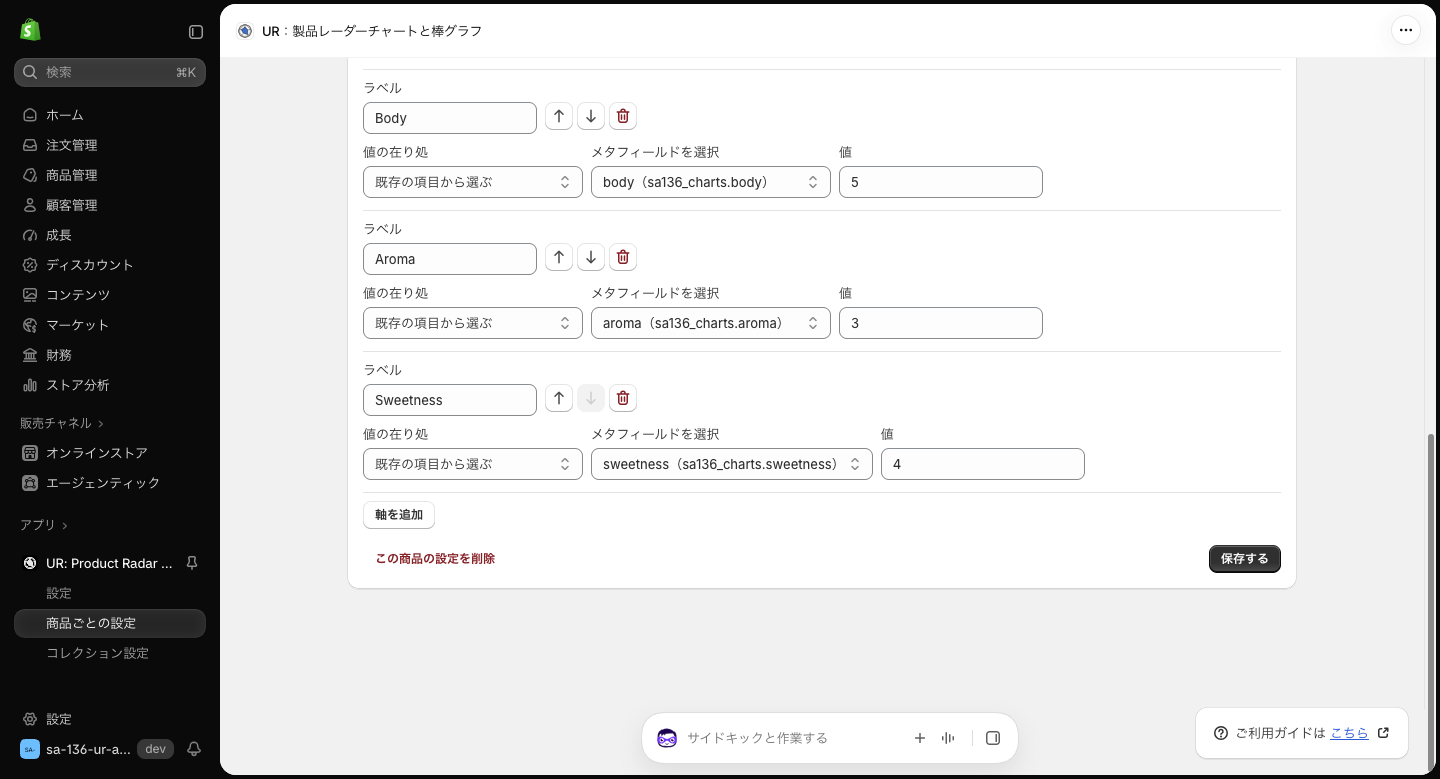Toggle the Sidekick side panel icon
1440x779 pixels.
[993, 738]
